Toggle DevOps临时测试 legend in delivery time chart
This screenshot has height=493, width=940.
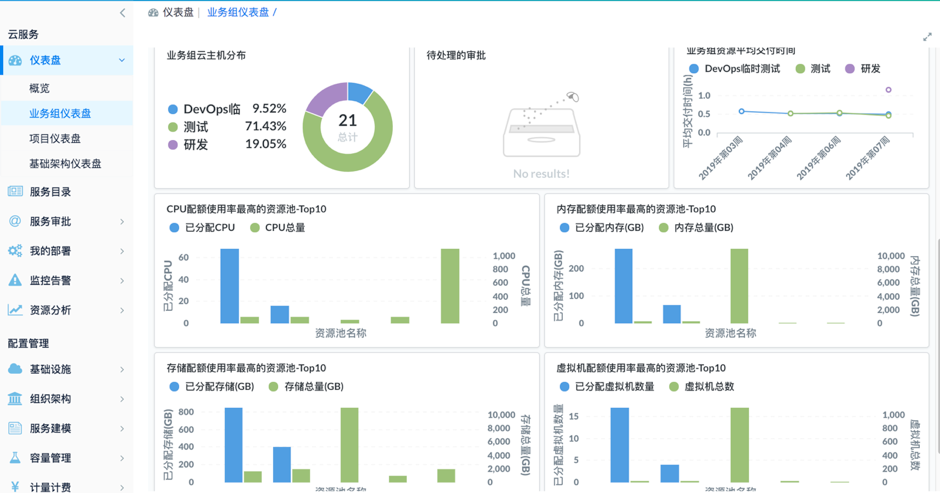coord(735,68)
